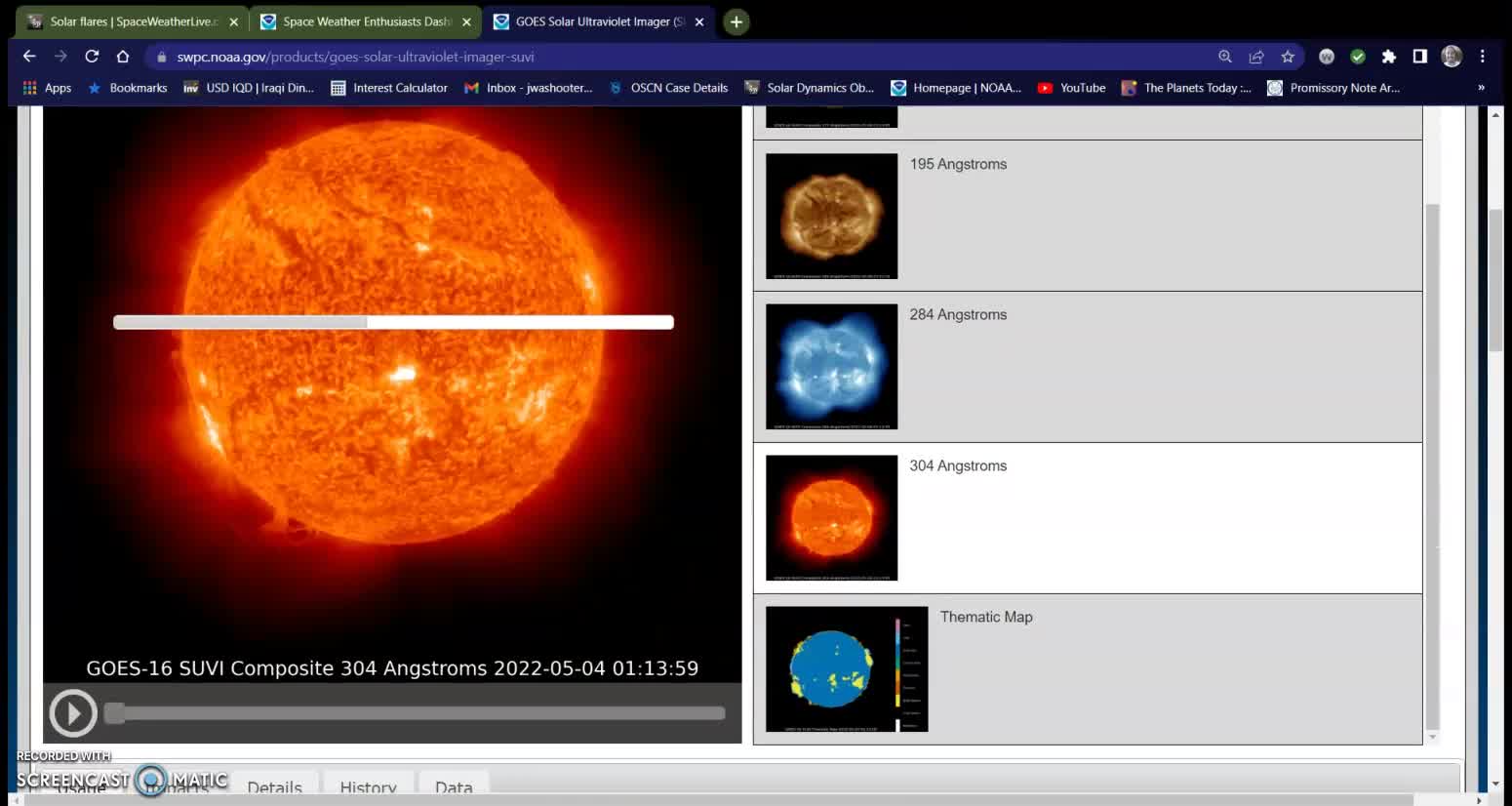Bookmark this page with the star icon
Viewport: 1512px width, 806px height.
coord(1288,57)
